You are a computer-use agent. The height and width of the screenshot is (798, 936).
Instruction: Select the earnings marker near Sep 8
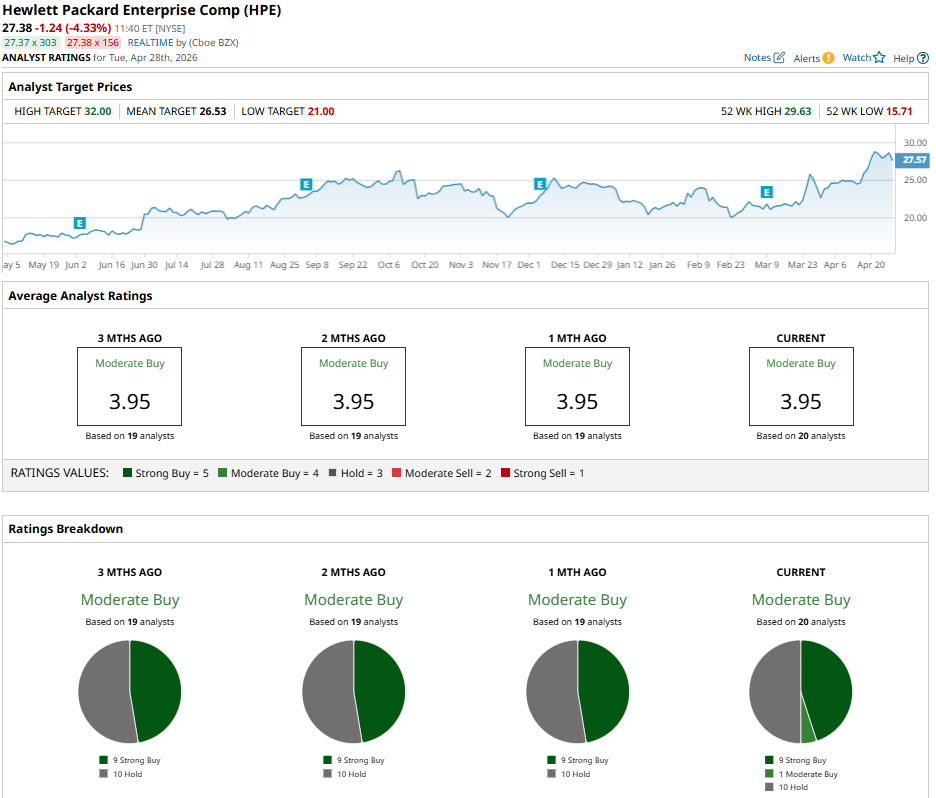306,184
